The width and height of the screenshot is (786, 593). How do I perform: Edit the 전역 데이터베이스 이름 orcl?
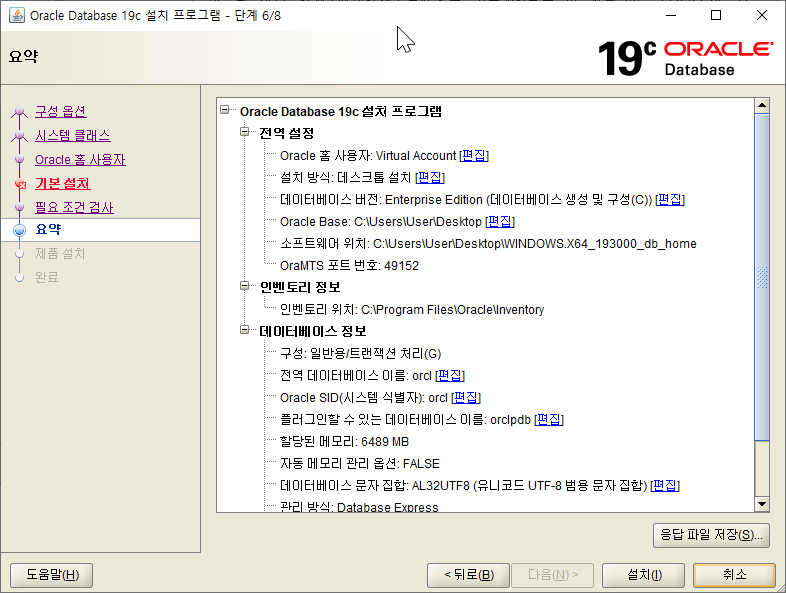click(x=450, y=375)
